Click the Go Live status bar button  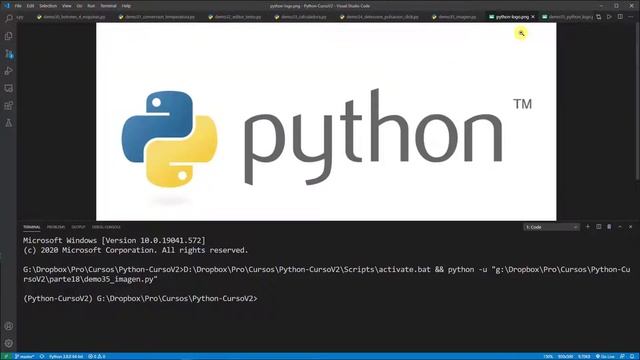(605, 356)
